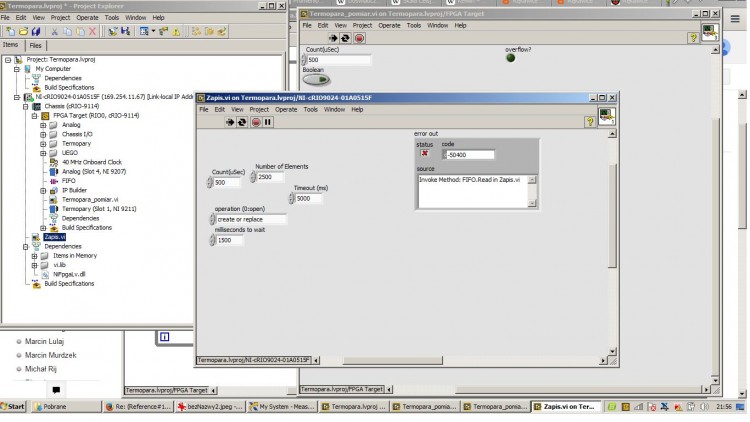Select the FIFO item in tree

coord(68,181)
